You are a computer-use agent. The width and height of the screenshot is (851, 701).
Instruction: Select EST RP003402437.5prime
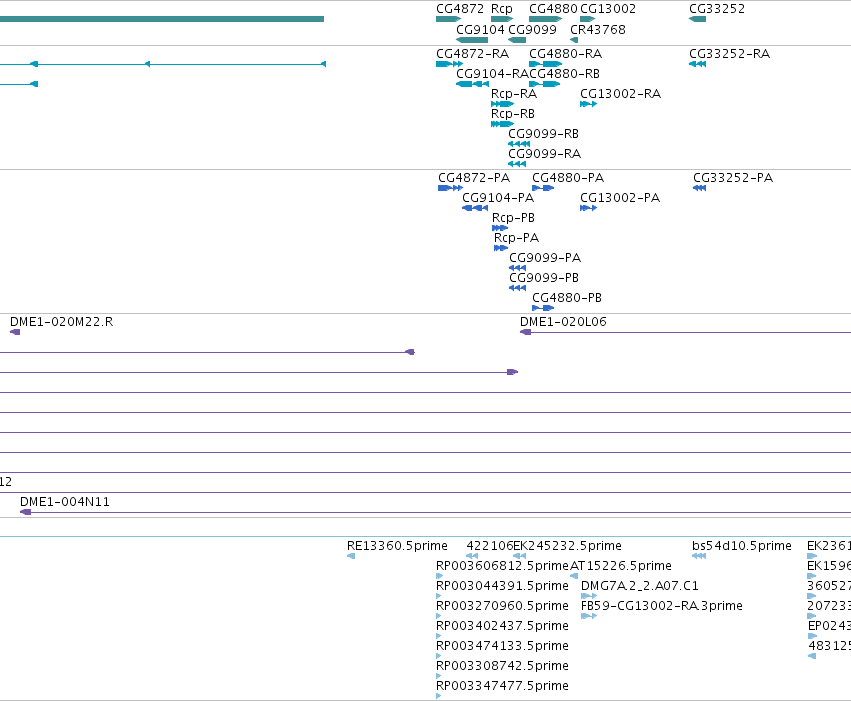[x=502, y=626]
